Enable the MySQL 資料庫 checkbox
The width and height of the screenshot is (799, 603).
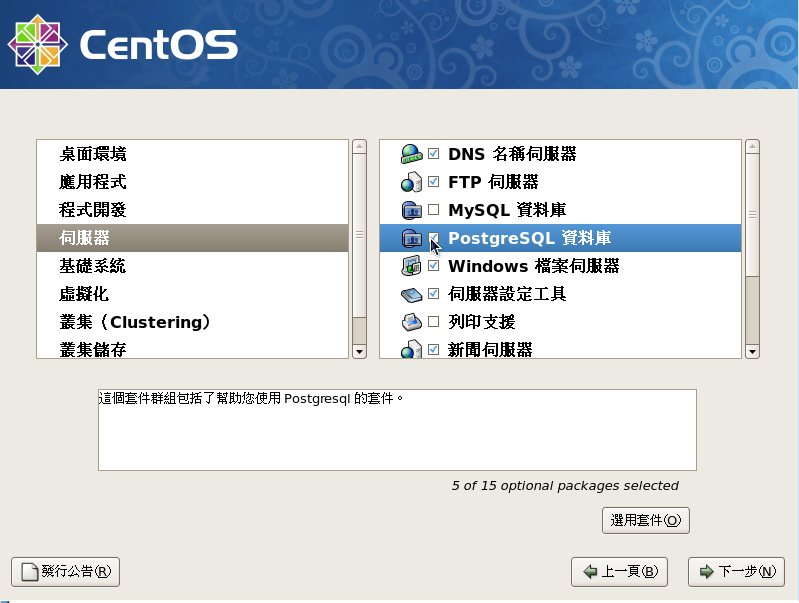coord(434,209)
